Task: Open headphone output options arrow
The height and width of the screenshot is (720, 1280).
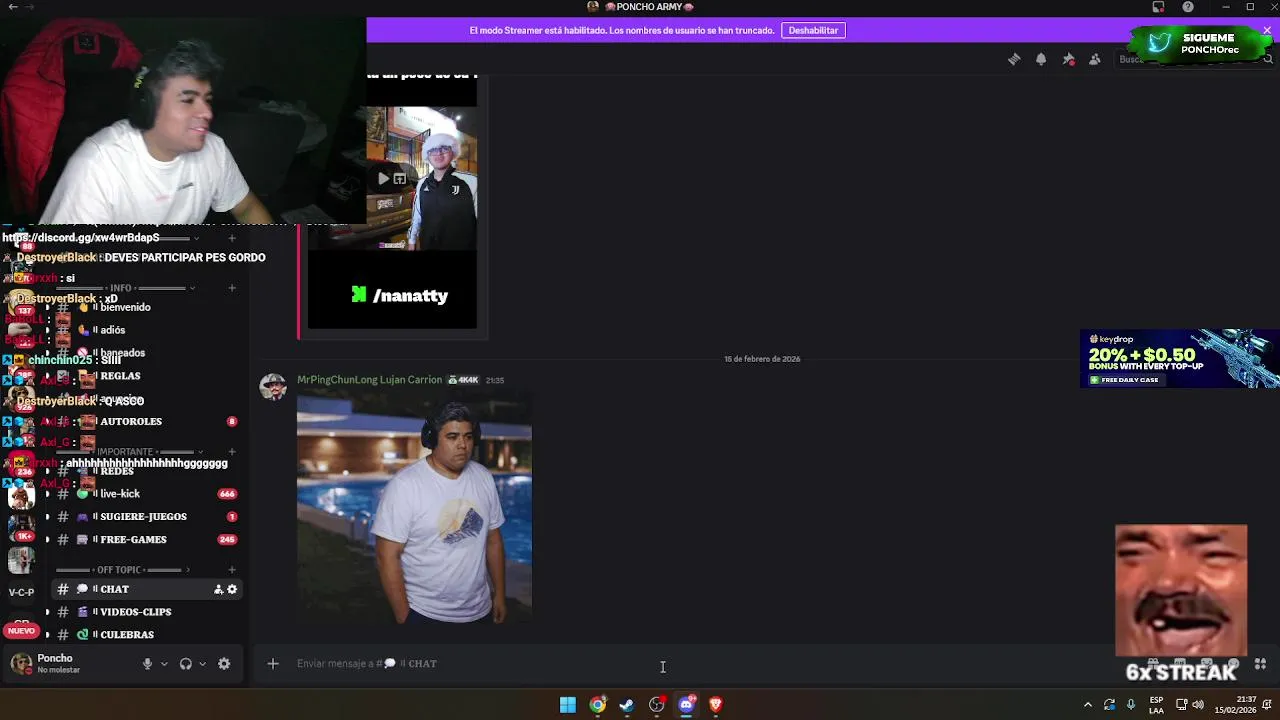Action: [202, 663]
